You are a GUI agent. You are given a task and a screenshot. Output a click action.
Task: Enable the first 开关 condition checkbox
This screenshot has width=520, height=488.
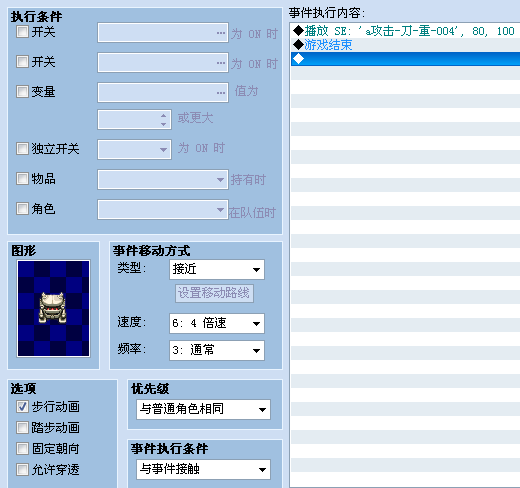tap(22, 32)
